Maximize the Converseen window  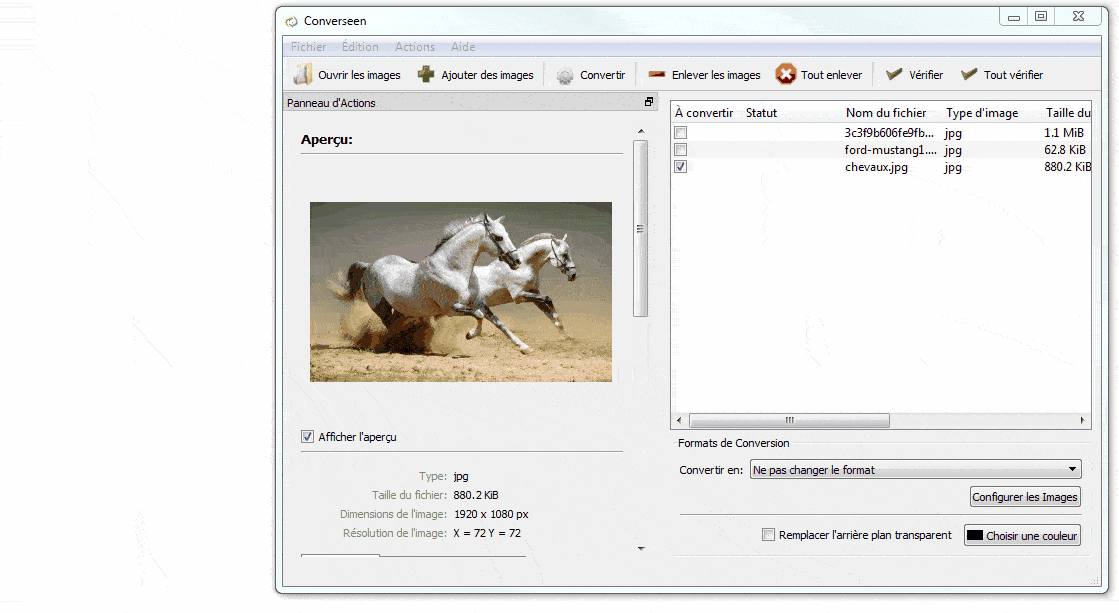tap(1041, 16)
